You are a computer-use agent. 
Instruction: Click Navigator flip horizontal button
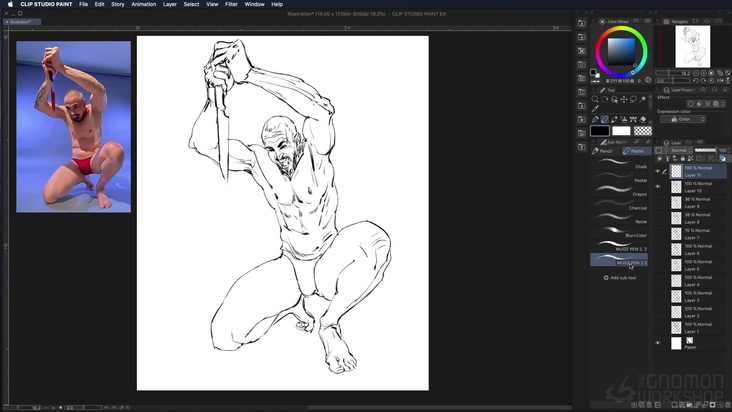pyautogui.click(x=720, y=81)
